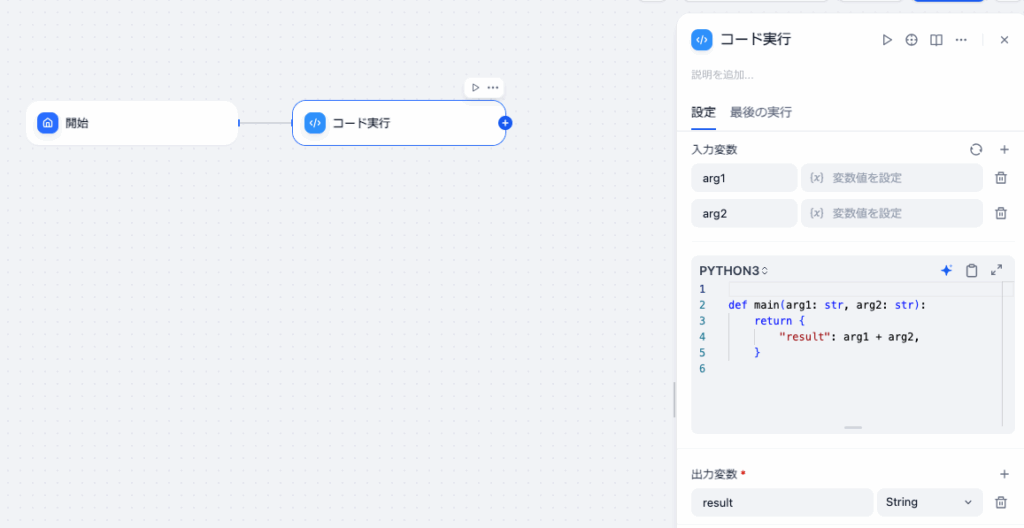This screenshot has width=1024, height=528.
Task: Remove the result output variable
Action: (x=1000, y=502)
